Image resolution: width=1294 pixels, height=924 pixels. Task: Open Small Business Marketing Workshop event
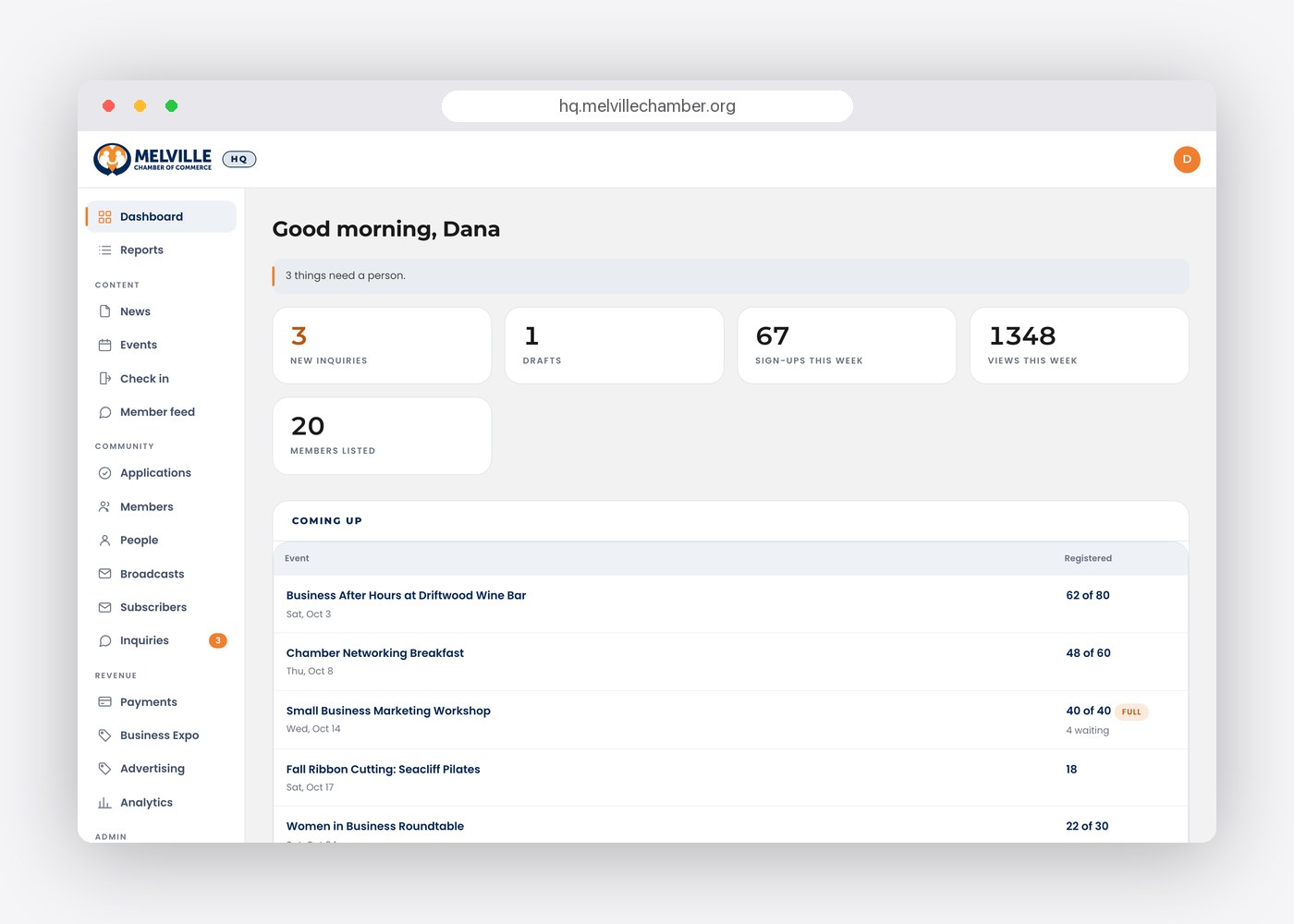[388, 711]
